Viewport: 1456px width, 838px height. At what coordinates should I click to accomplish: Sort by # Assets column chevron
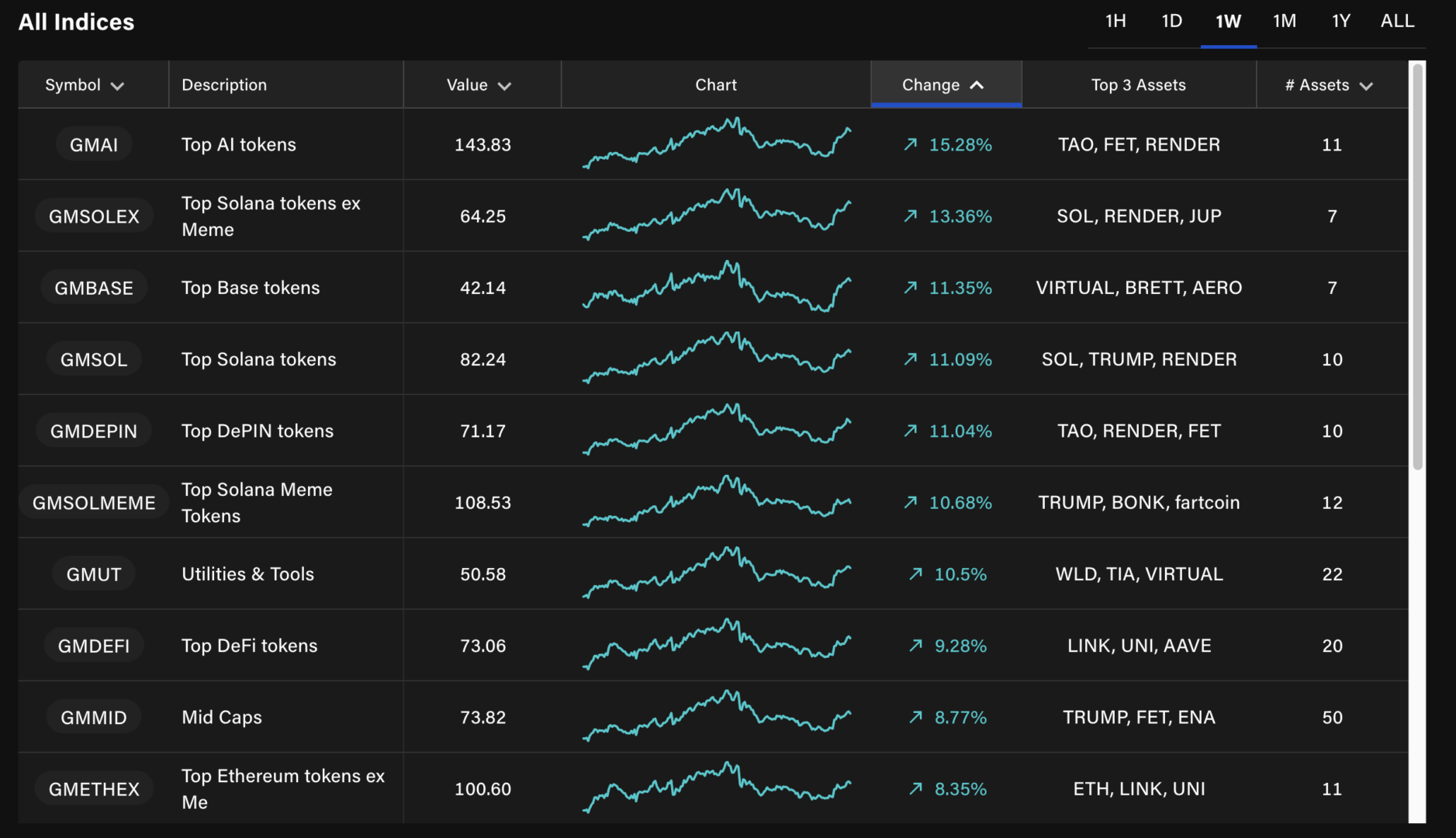point(1366,85)
